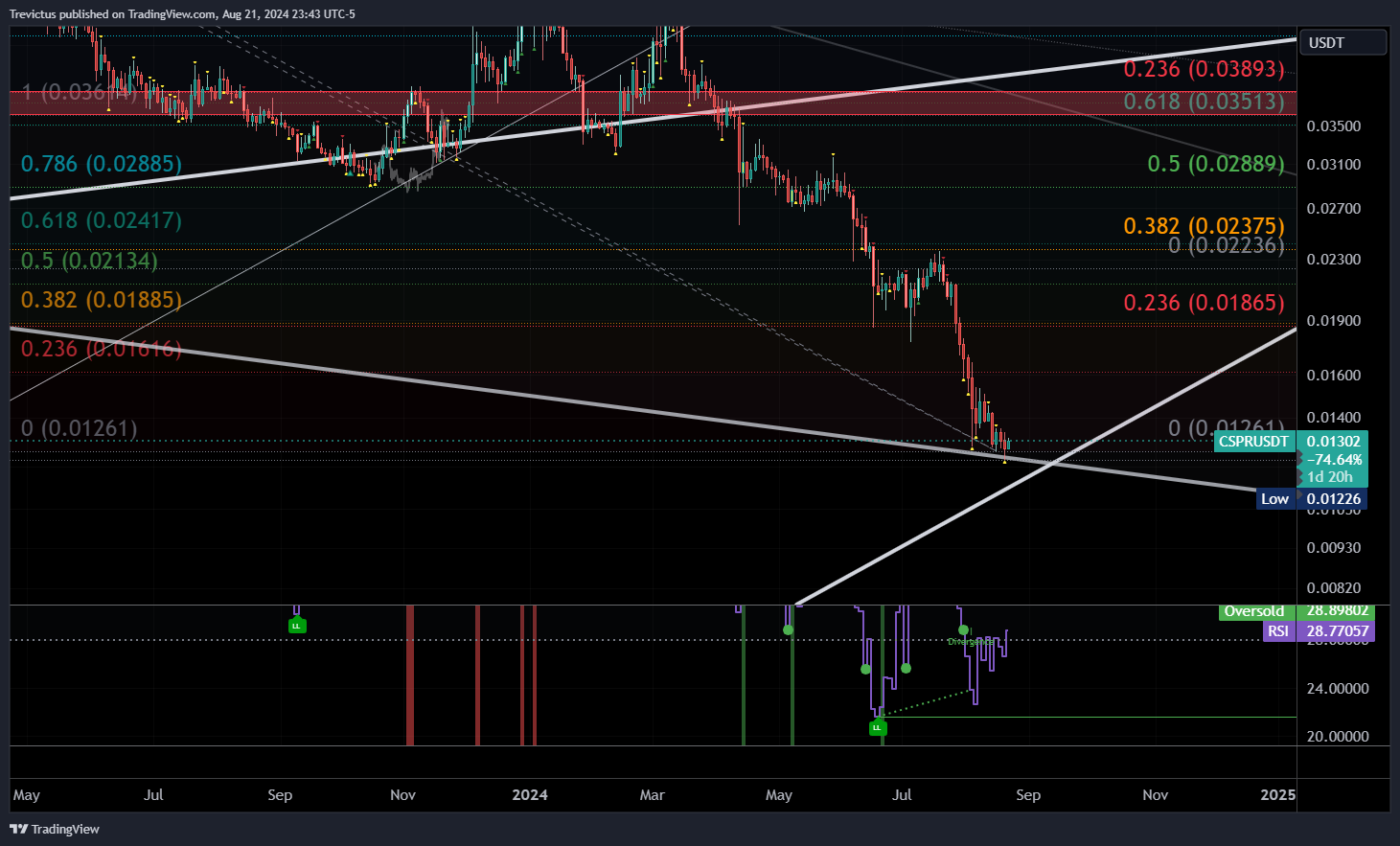Select the Low price label tag
Viewport: 1400px width, 846px height.
click(x=1274, y=499)
